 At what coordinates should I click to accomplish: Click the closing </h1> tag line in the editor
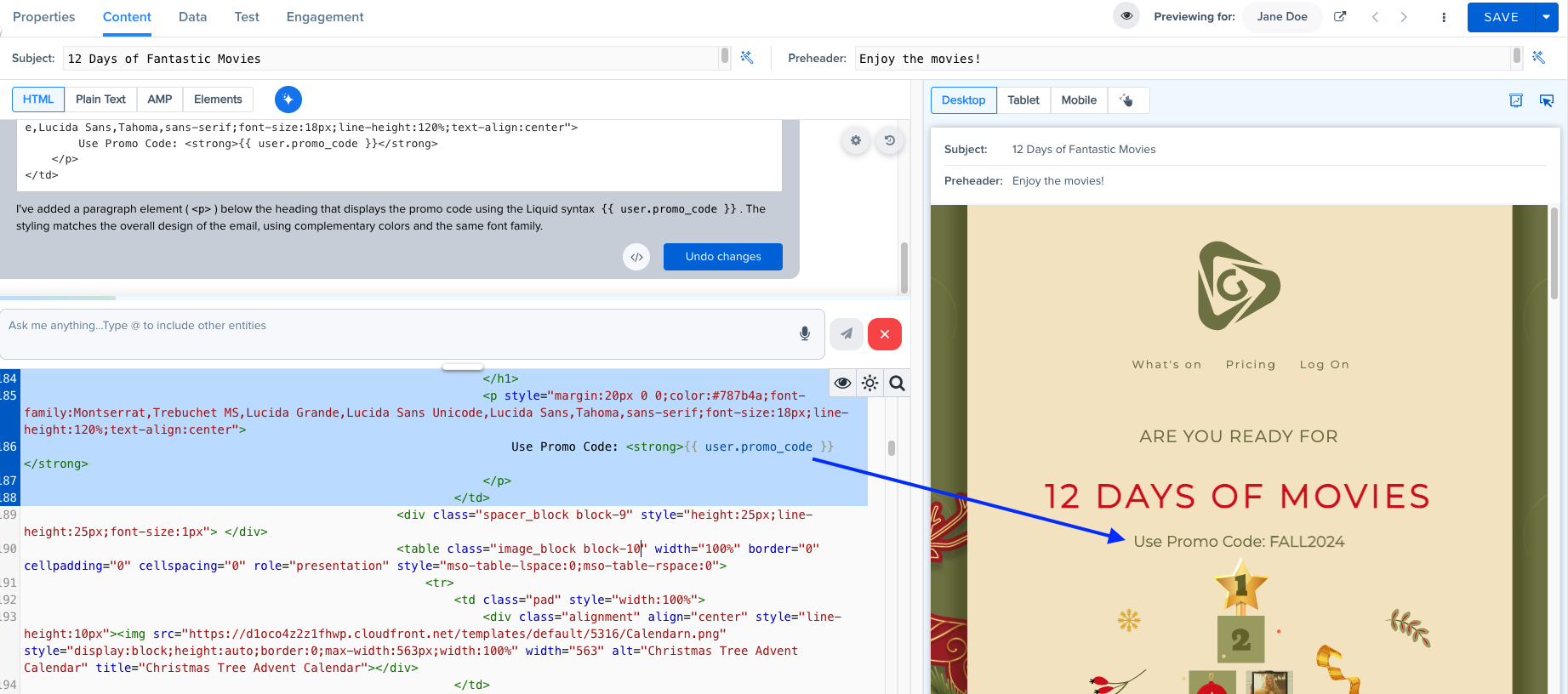click(x=500, y=378)
